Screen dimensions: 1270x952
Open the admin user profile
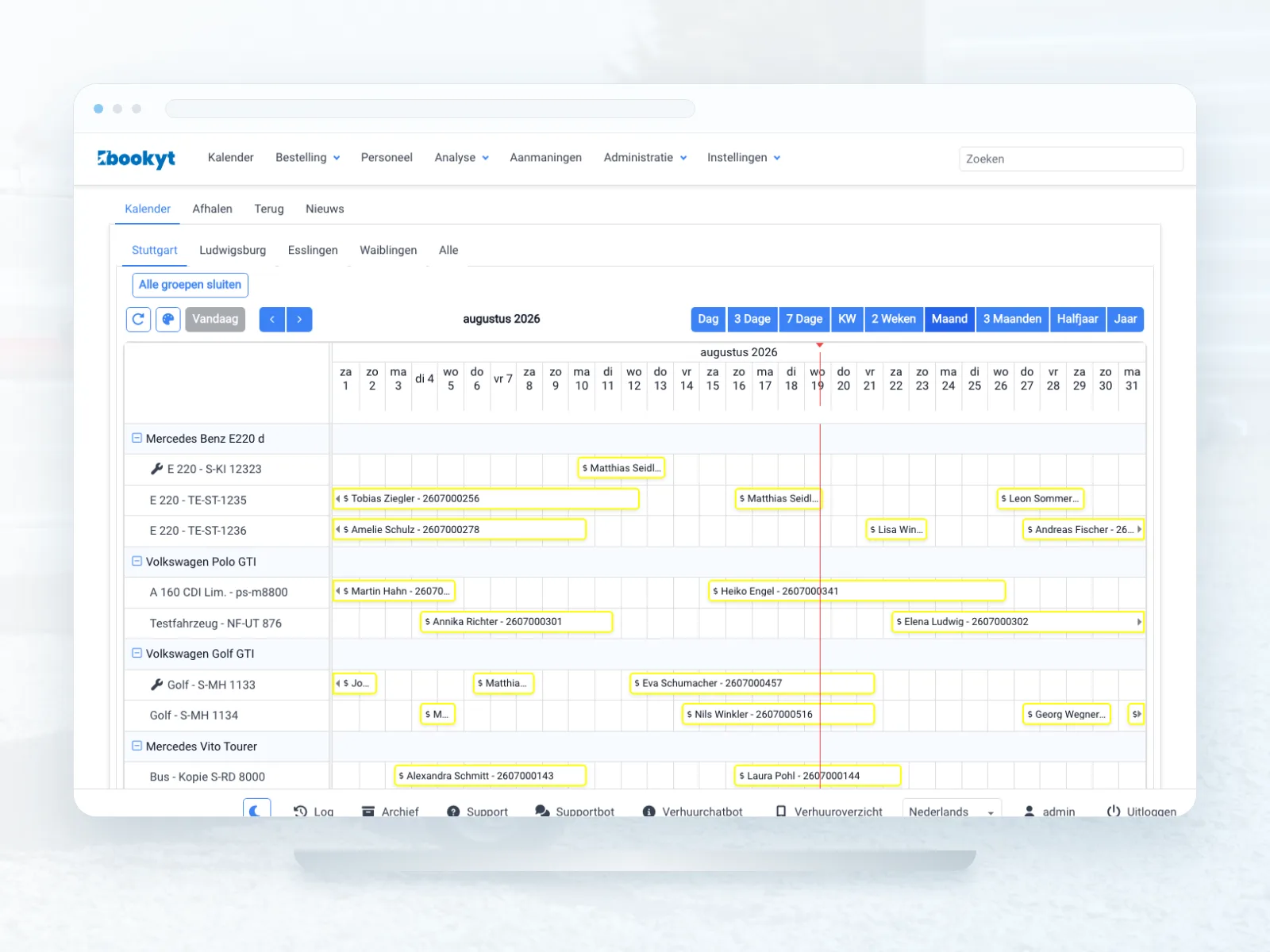[1049, 812]
